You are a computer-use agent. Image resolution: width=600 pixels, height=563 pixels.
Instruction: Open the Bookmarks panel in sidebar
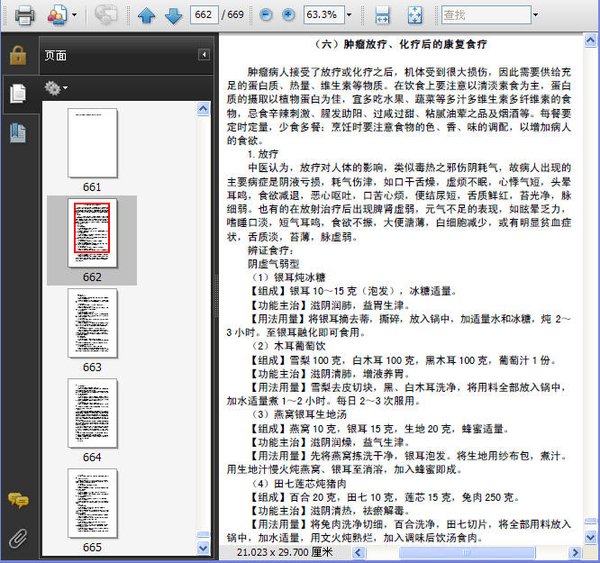coord(18,133)
